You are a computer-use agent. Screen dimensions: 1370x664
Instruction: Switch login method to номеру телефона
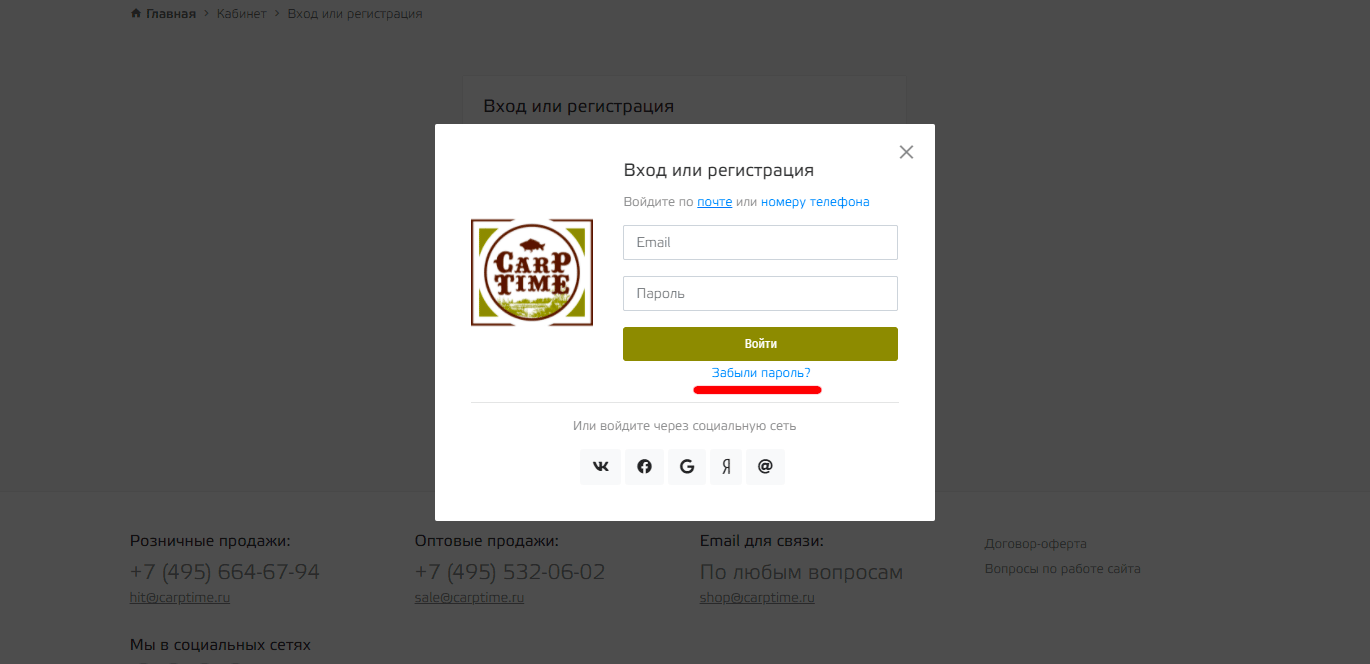815,202
